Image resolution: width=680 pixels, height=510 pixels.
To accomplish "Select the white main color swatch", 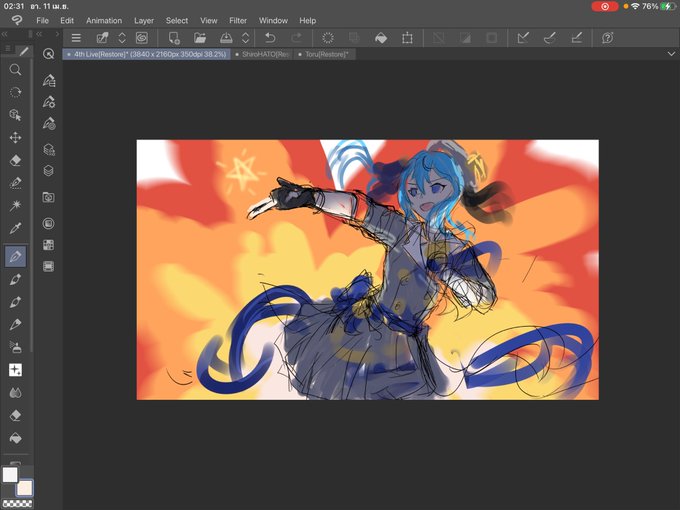I will [10, 474].
